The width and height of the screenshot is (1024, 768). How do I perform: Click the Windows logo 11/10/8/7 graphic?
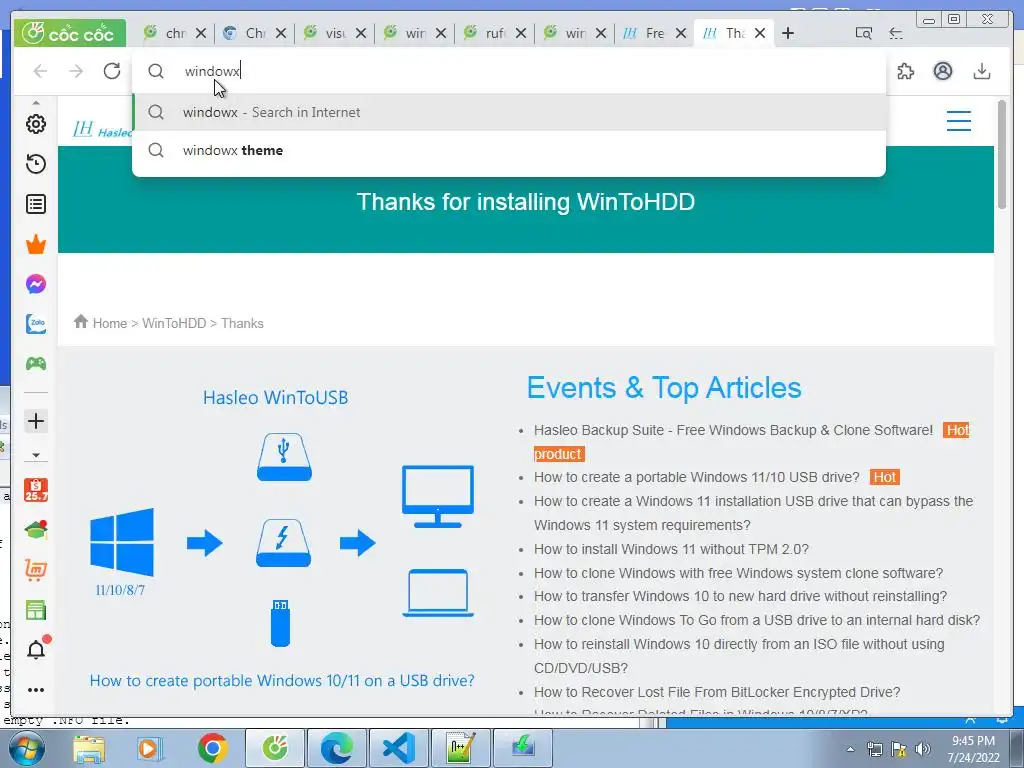[121, 543]
